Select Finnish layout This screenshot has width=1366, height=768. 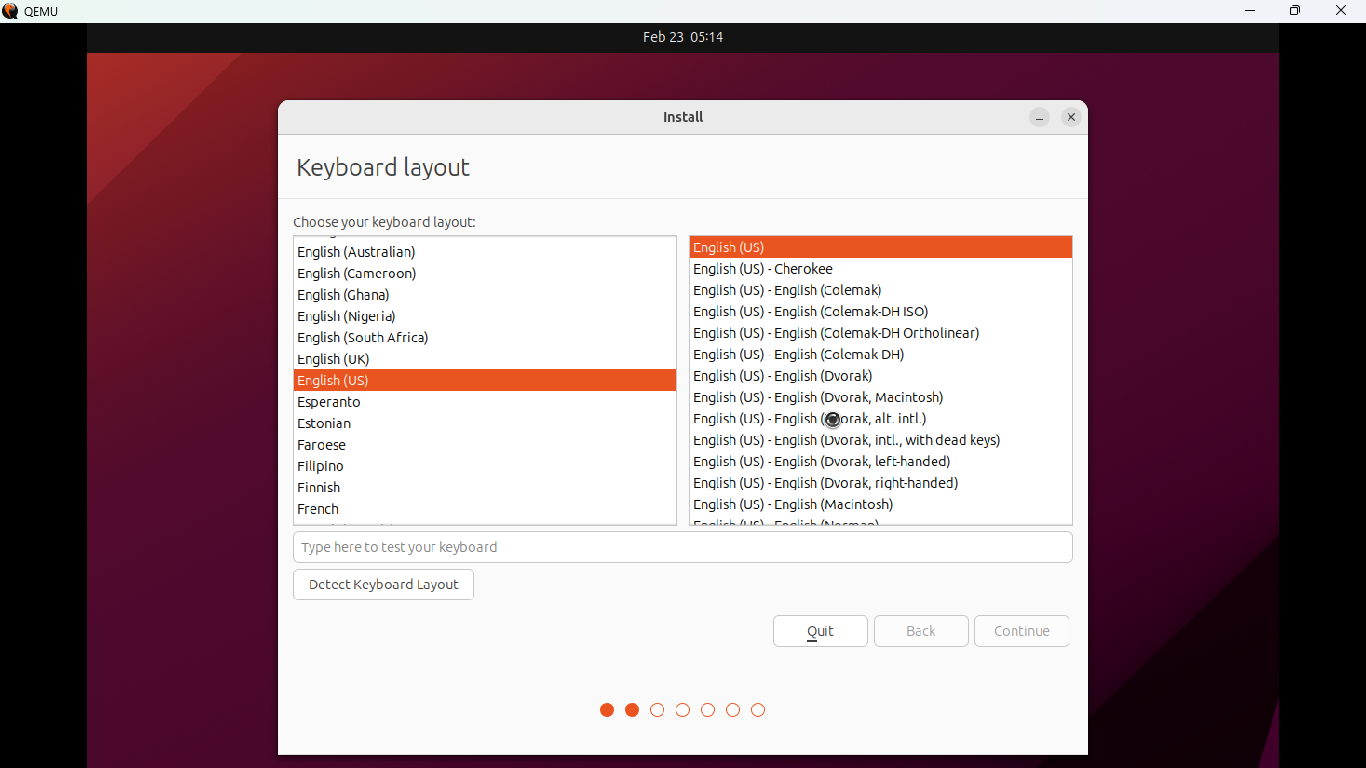[x=485, y=487]
